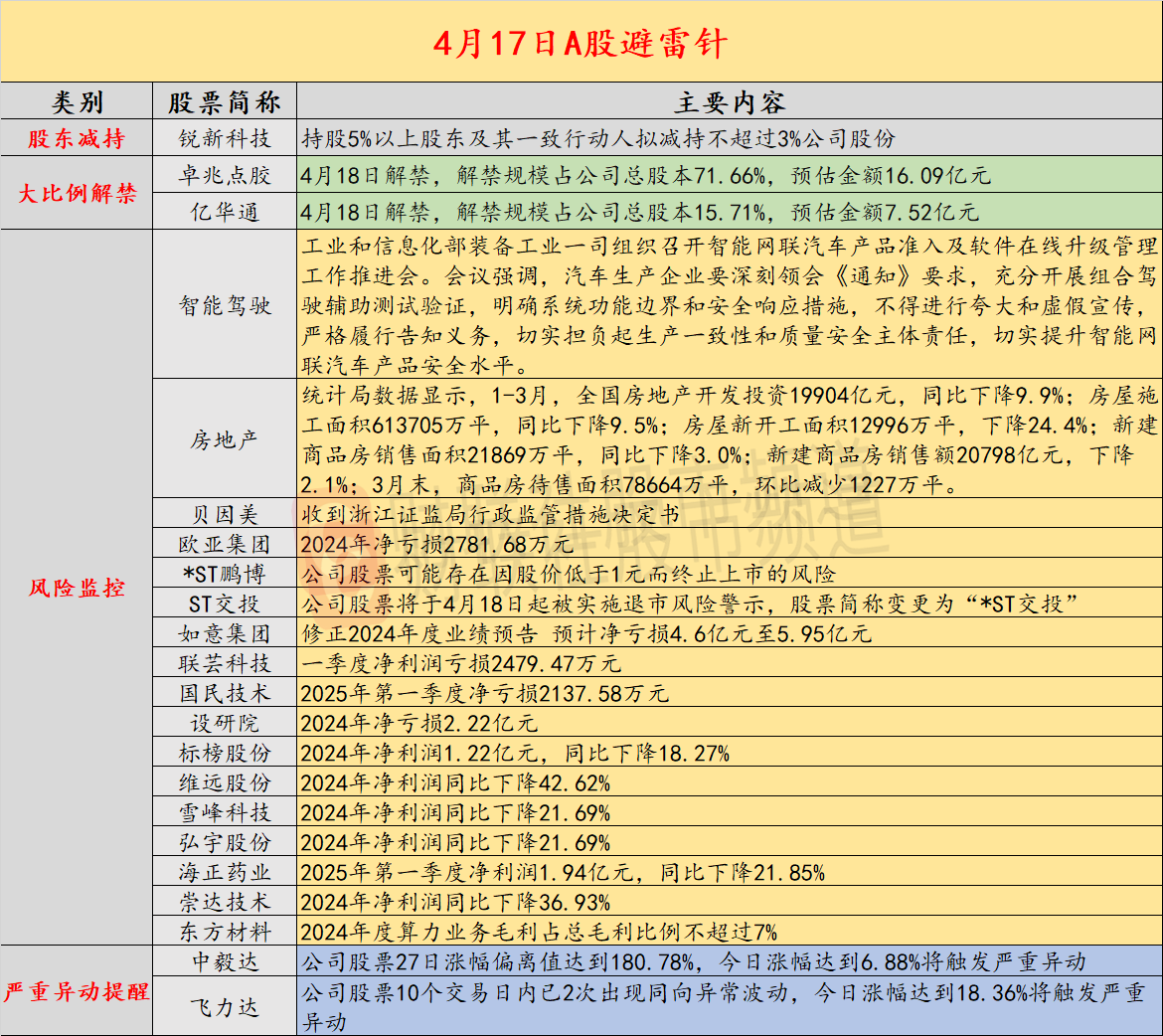Image resolution: width=1163 pixels, height=1036 pixels.
Task: Click the 解禁规模15.71% content cell
Action: pos(730,212)
